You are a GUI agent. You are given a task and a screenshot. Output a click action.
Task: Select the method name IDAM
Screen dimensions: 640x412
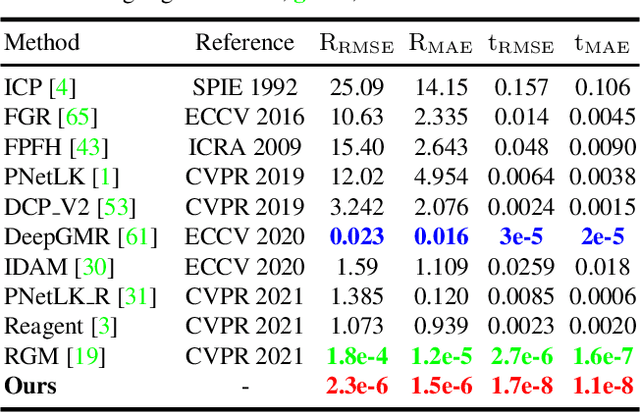pos(36,267)
